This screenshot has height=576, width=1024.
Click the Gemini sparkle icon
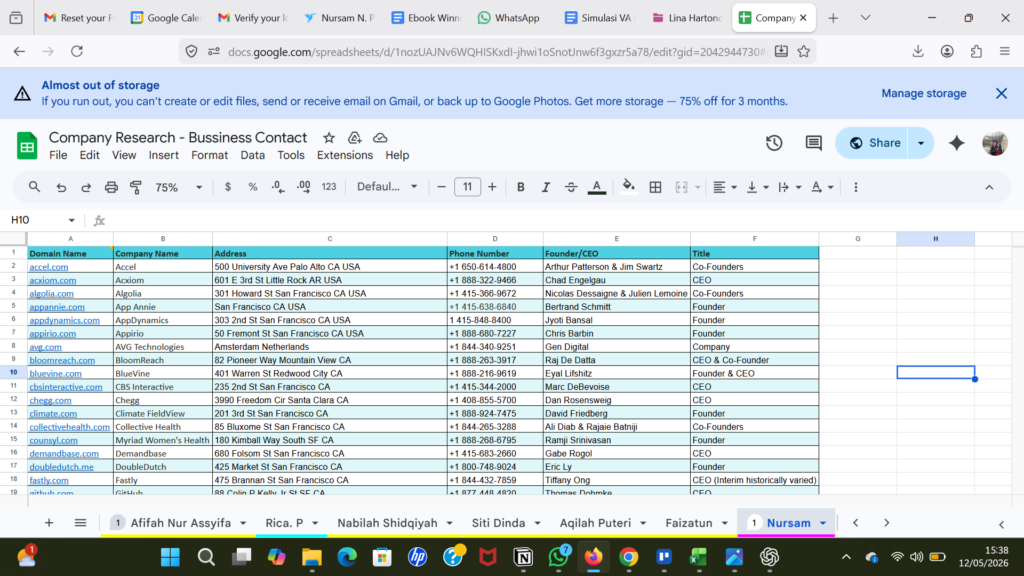point(957,143)
